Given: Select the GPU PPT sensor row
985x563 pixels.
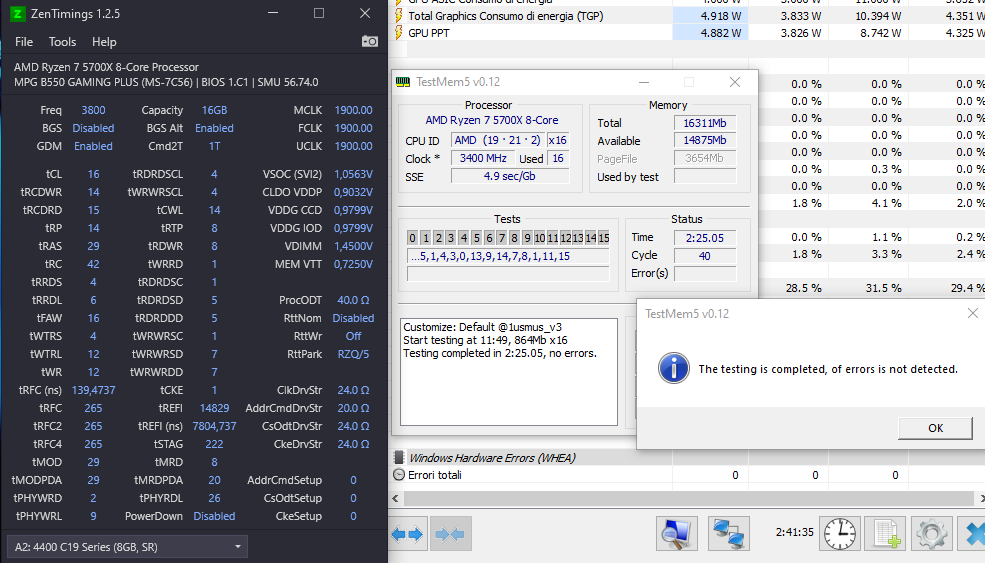Looking at the screenshot, I should [687, 33].
